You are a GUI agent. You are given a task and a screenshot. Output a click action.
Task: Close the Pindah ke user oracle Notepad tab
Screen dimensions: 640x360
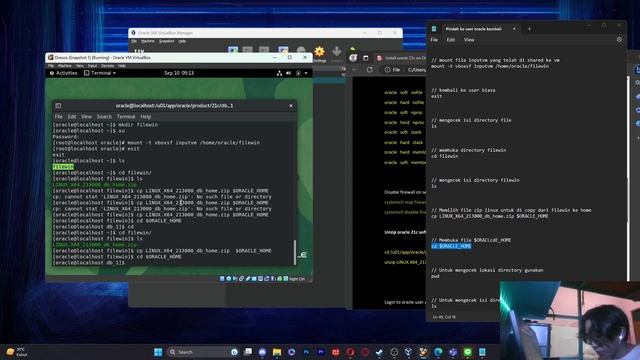pyautogui.click(x=514, y=29)
